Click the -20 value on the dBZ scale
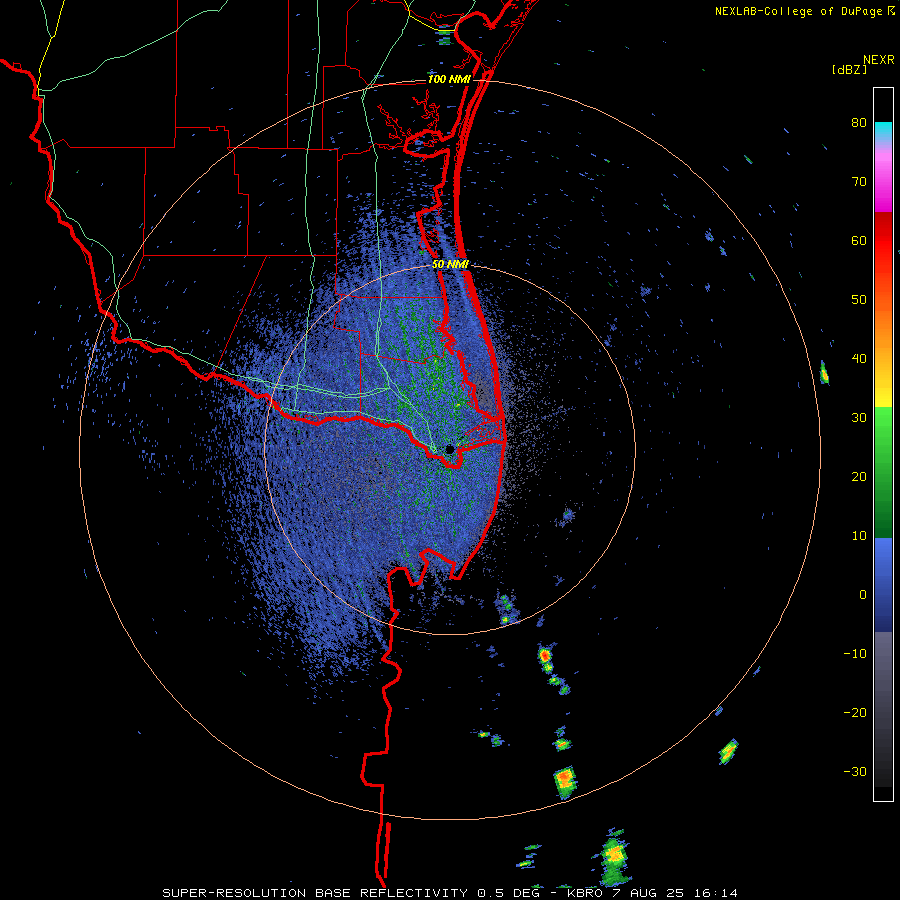900x900 pixels. click(855, 713)
